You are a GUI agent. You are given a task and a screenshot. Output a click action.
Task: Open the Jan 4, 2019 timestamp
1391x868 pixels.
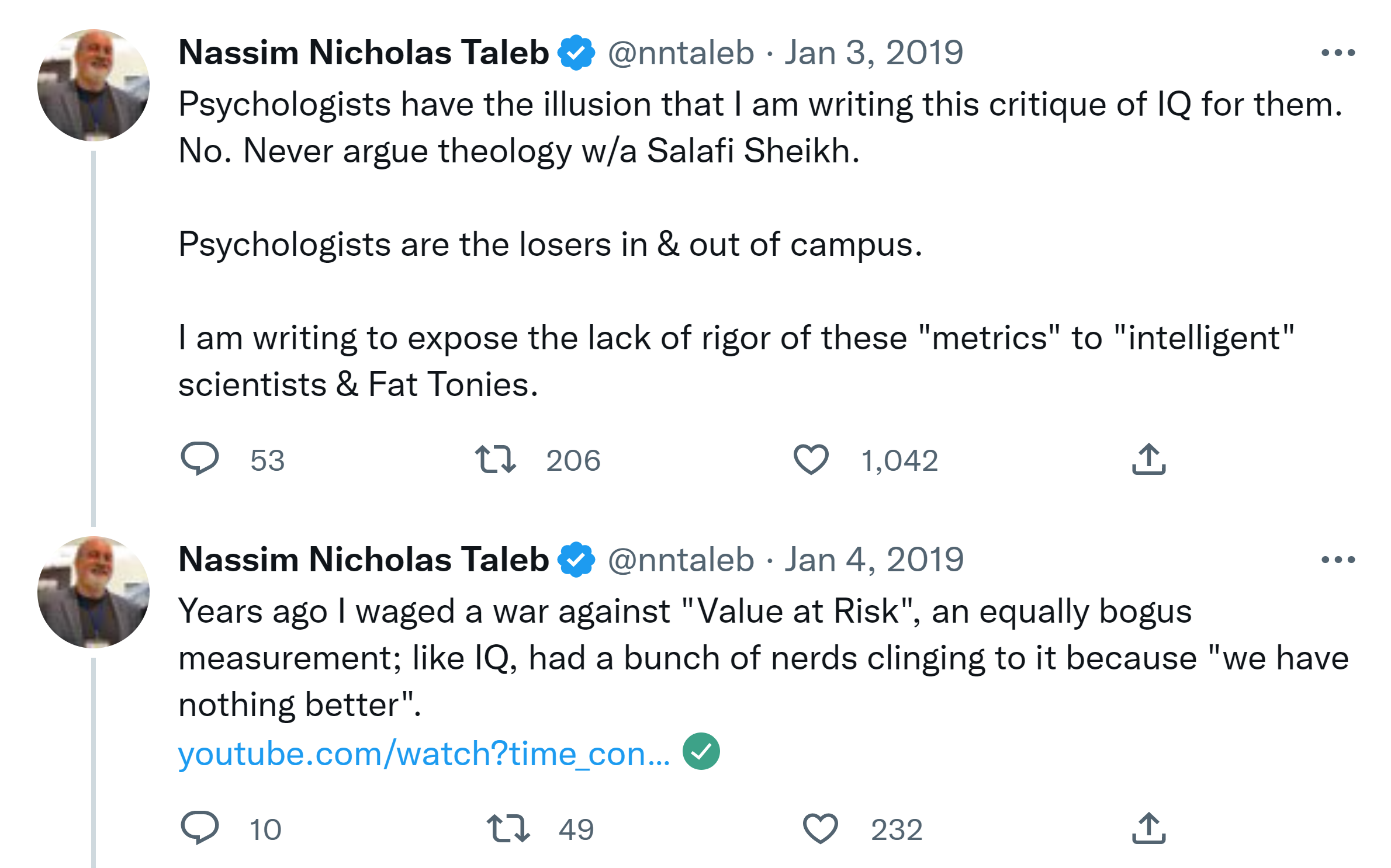873,560
